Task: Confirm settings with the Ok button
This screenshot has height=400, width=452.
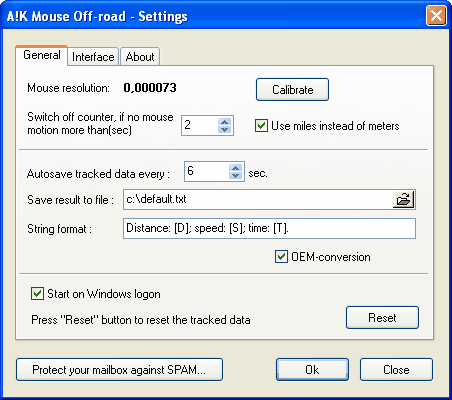Action: coord(312,369)
